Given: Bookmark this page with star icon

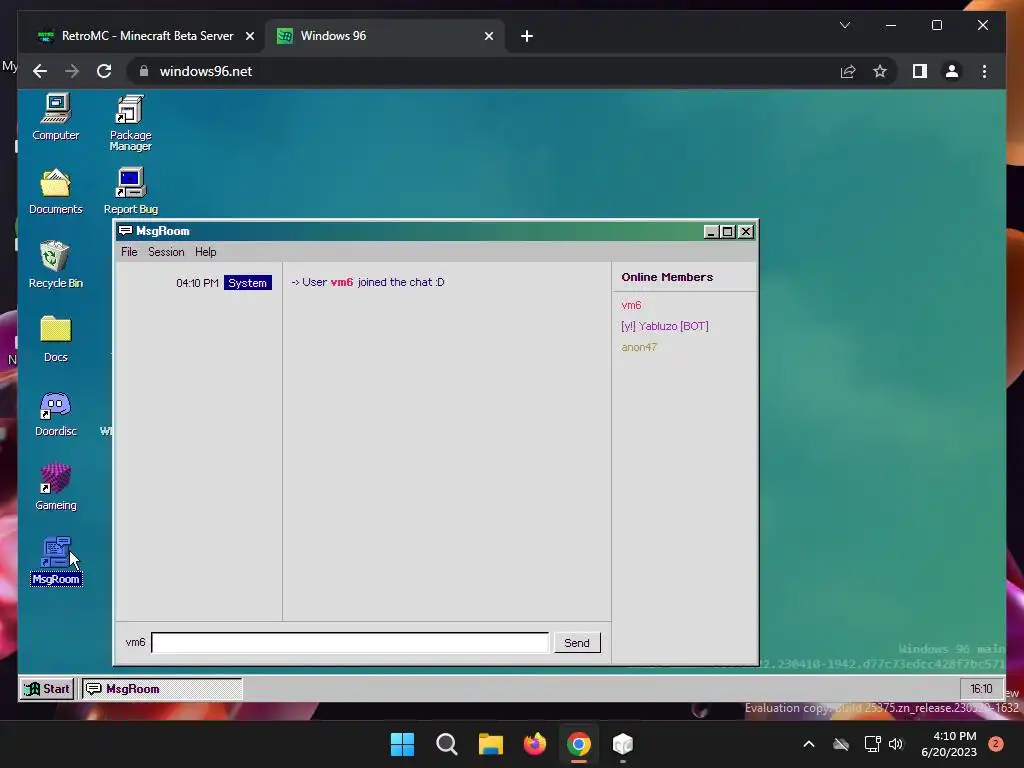Looking at the screenshot, I should tap(880, 71).
